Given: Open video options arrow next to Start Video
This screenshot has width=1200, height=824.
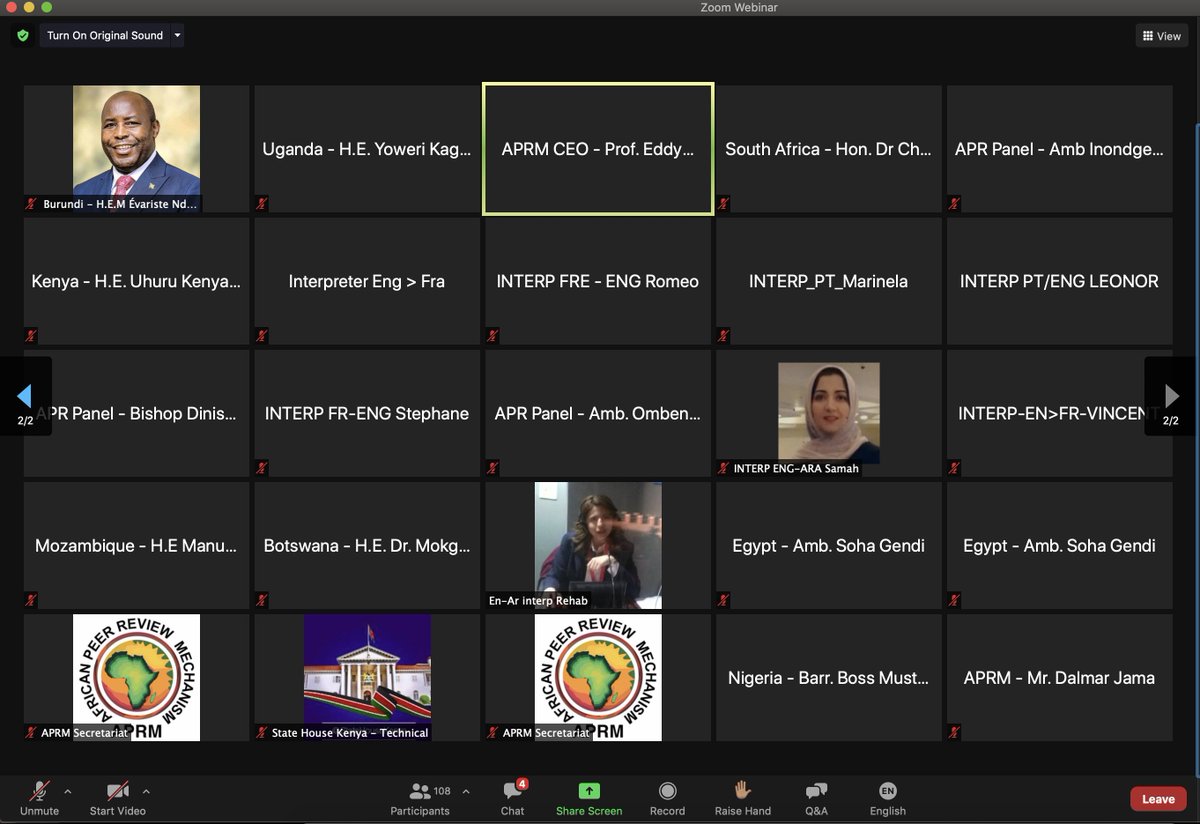Looking at the screenshot, I should [x=146, y=790].
